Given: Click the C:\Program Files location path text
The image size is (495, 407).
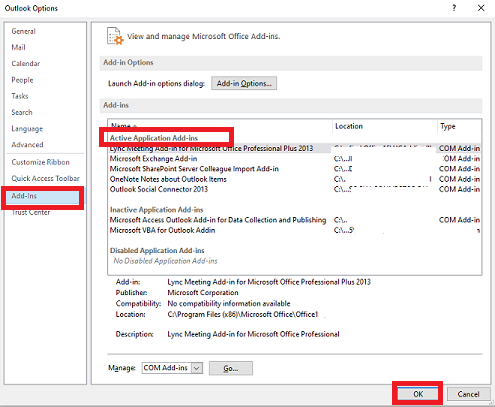Looking at the screenshot, I should coord(243,314).
